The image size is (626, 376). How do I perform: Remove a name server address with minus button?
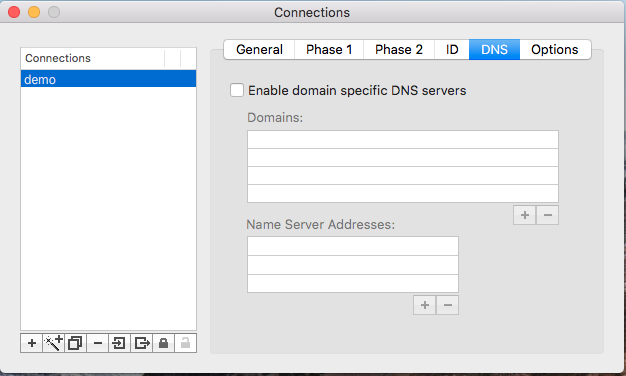pyautogui.click(x=448, y=305)
